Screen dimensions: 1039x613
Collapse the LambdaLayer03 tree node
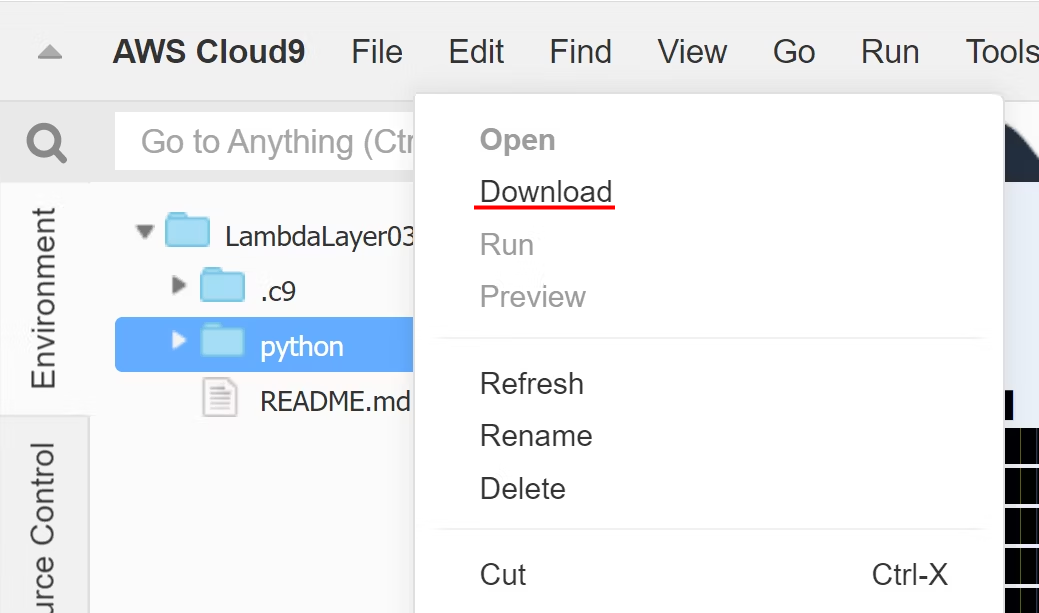pos(144,231)
